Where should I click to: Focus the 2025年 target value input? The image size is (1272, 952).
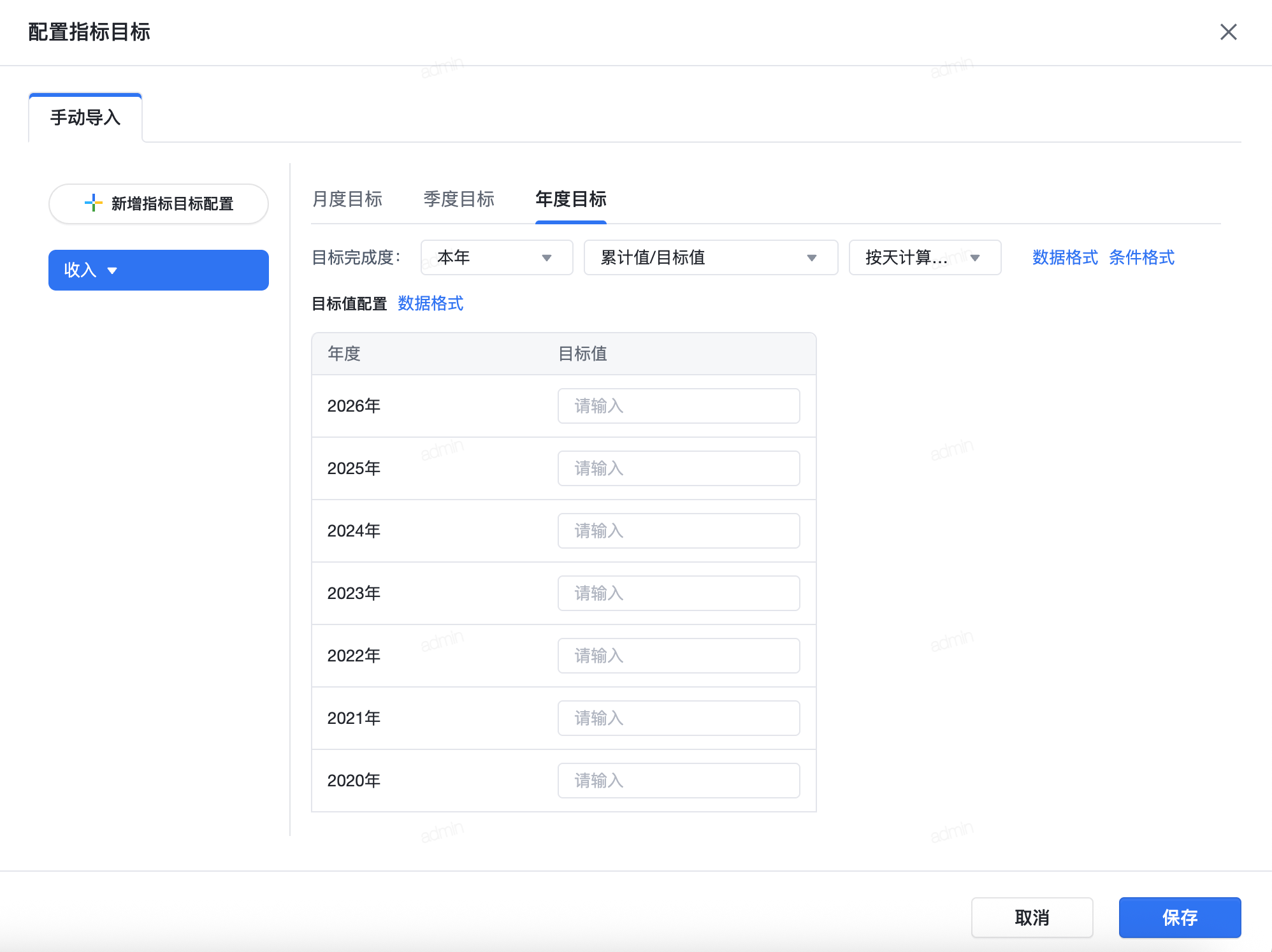click(x=679, y=468)
